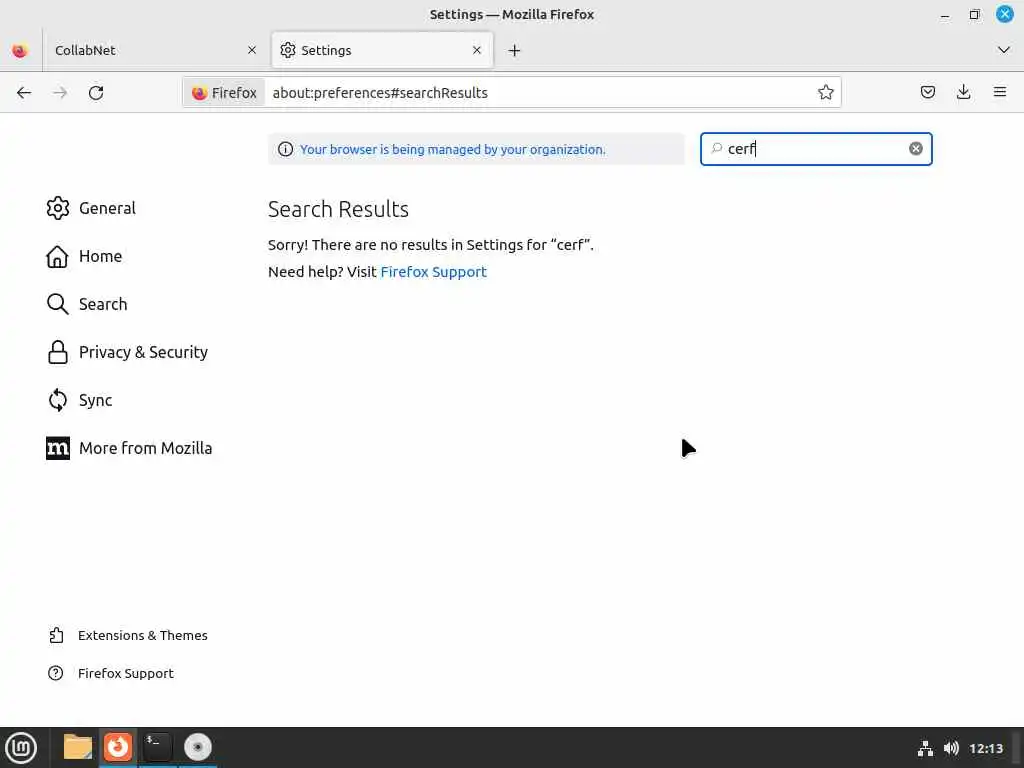
Task: Open the network tray icon
Action: tap(925, 748)
